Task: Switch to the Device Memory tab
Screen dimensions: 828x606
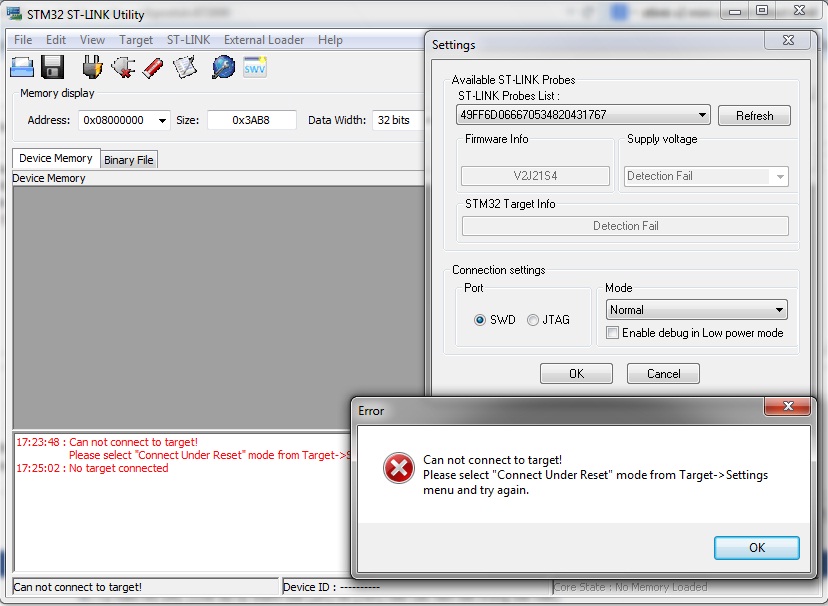Action: 56,158
